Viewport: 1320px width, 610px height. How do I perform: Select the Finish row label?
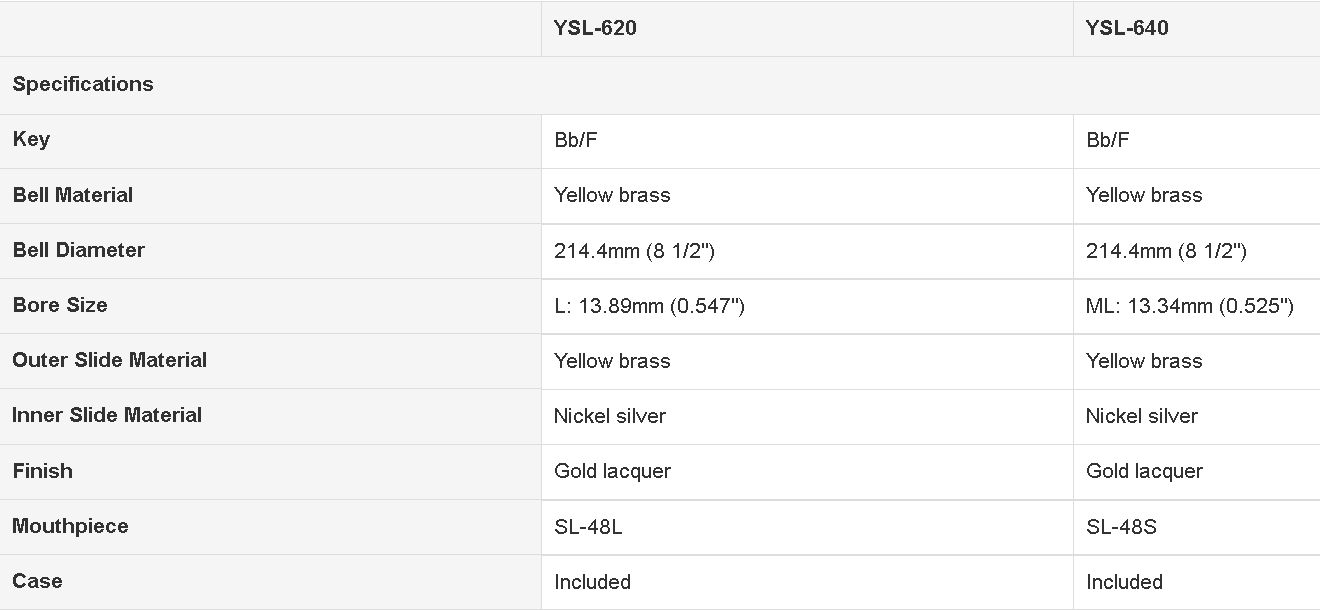click(x=43, y=471)
